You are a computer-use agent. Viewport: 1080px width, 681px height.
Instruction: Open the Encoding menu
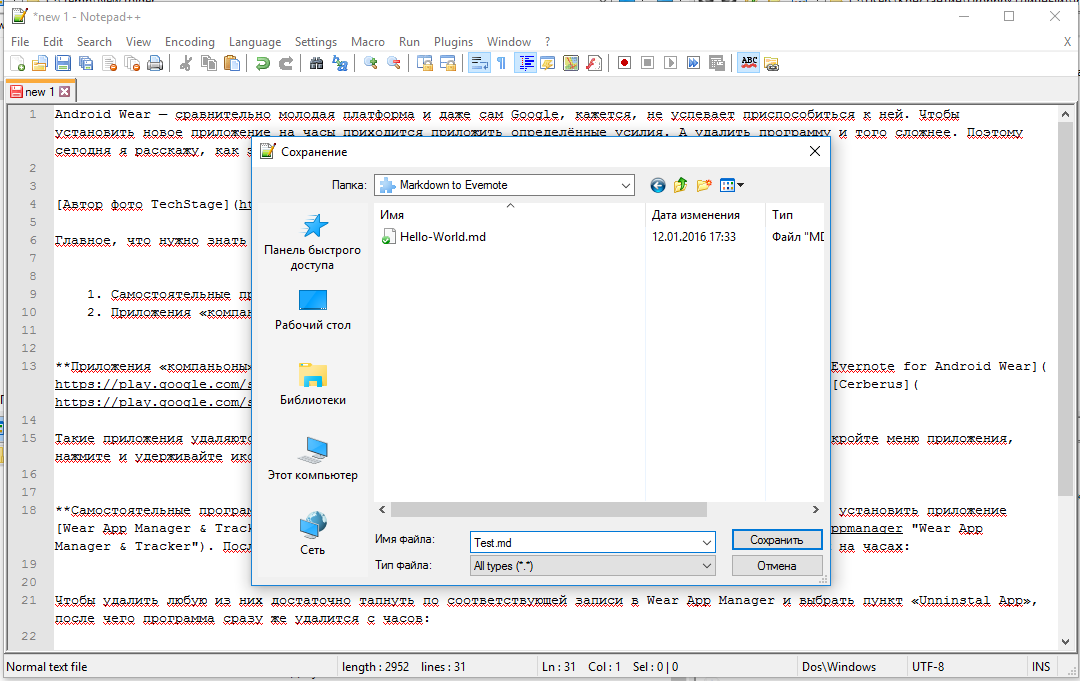(189, 42)
